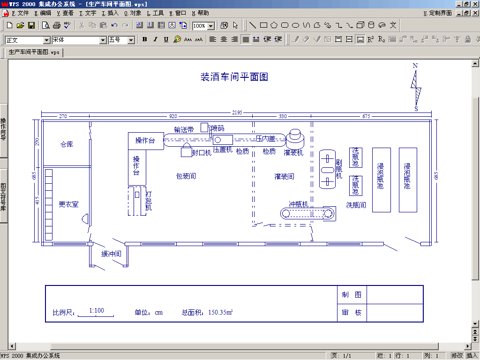This screenshot has width=480, height=360.
Task: Click the 更衣室 room label
Action: click(x=69, y=204)
